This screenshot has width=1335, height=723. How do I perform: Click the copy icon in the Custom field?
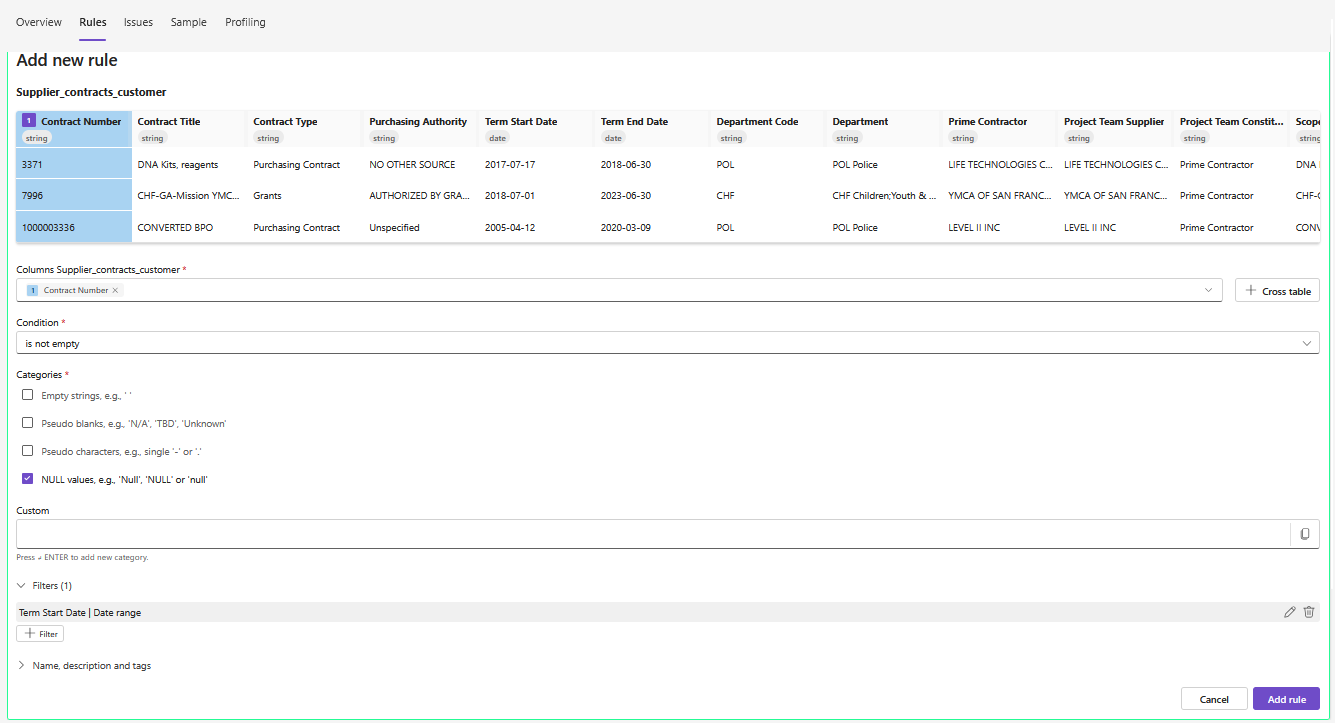tap(1304, 534)
